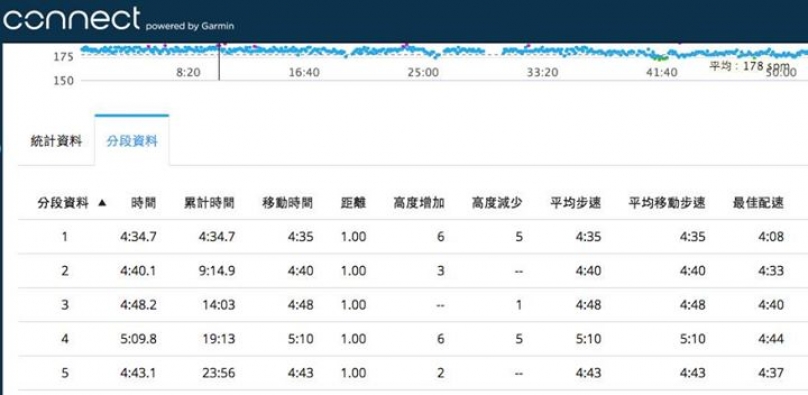Click the 平均移動步速 column header
The width and height of the screenshot is (808, 395).
coord(667,203)
